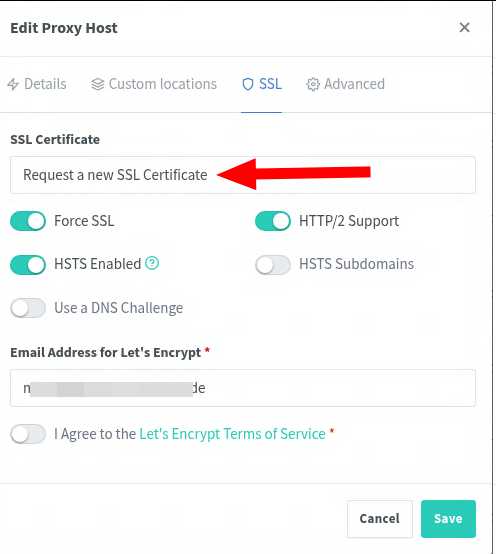Image resolution: width=496 pixels, height=554 pixels.
Task: Switch to the Details tab
Action: [37, 84]
